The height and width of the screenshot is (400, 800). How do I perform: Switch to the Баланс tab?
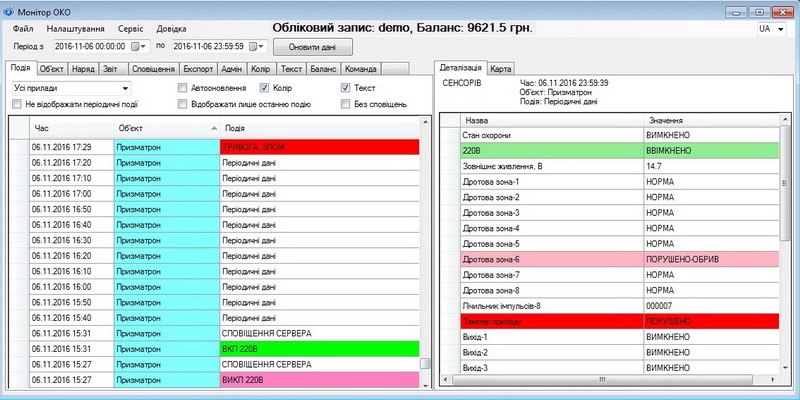[x=323, y=69]
